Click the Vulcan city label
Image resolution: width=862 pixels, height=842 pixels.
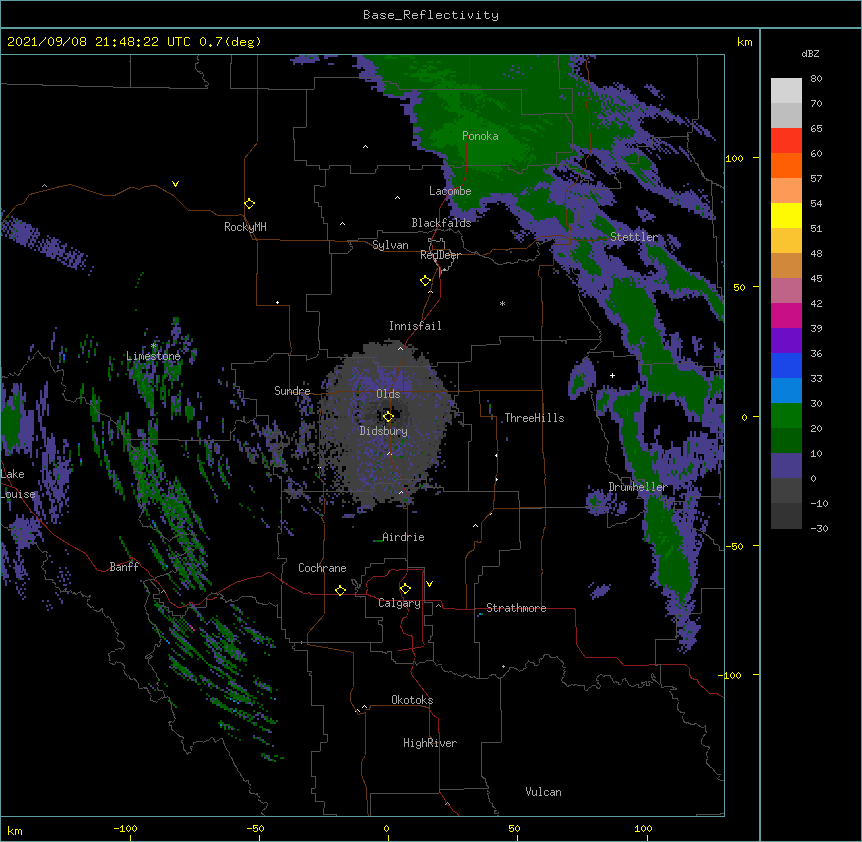(x=543, y=792)
